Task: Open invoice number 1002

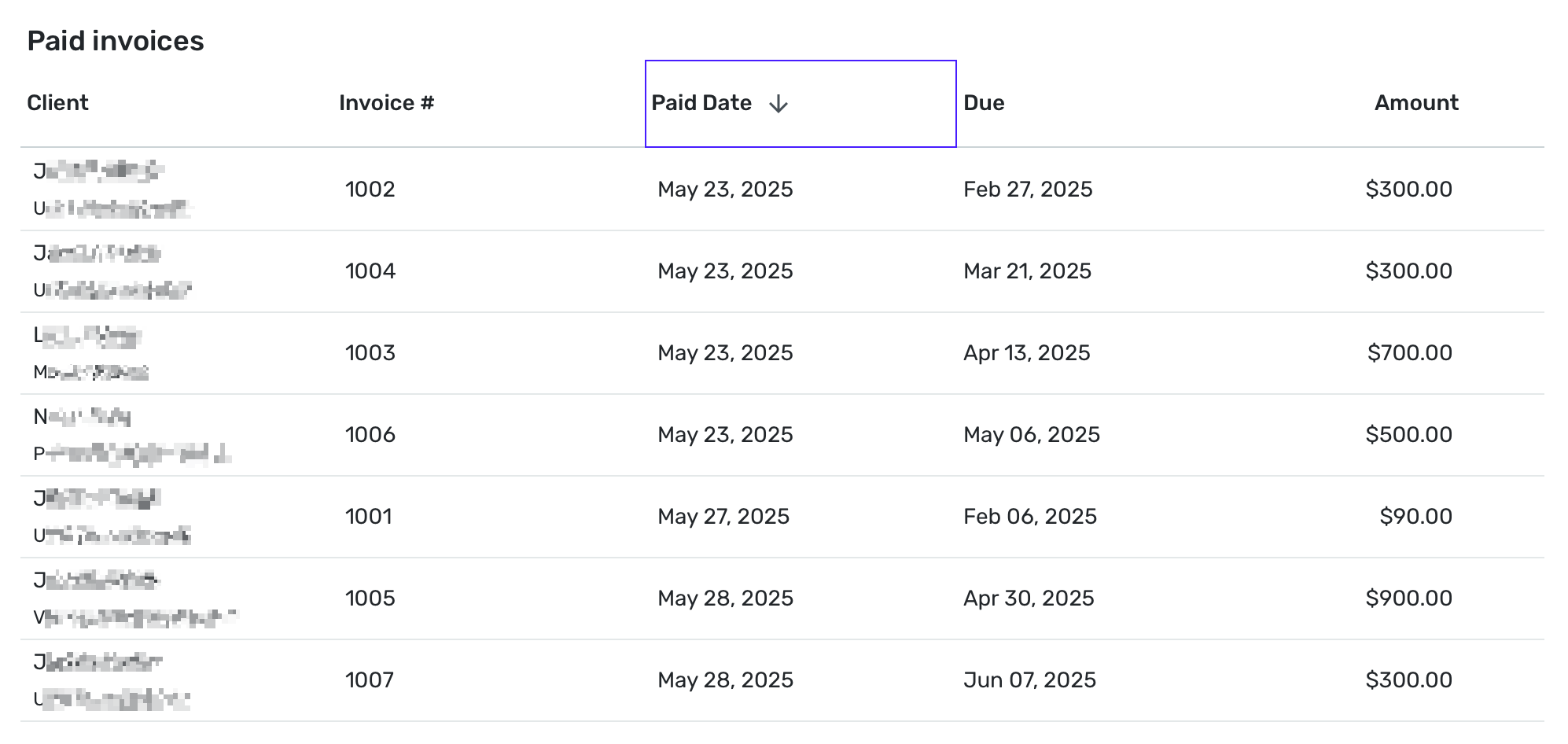Action: (370, 190)
